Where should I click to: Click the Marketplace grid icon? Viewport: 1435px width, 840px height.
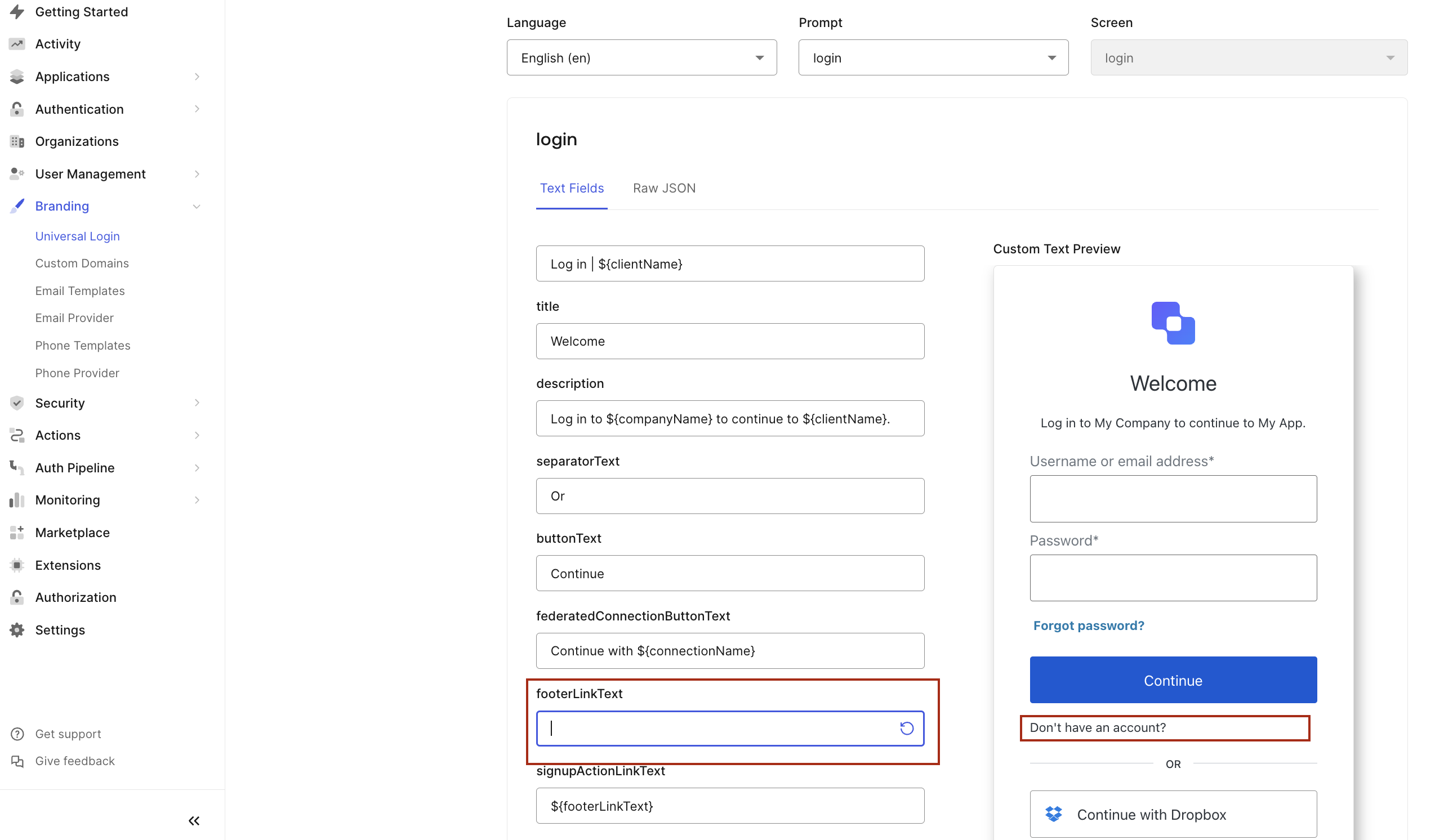[17, 532]
